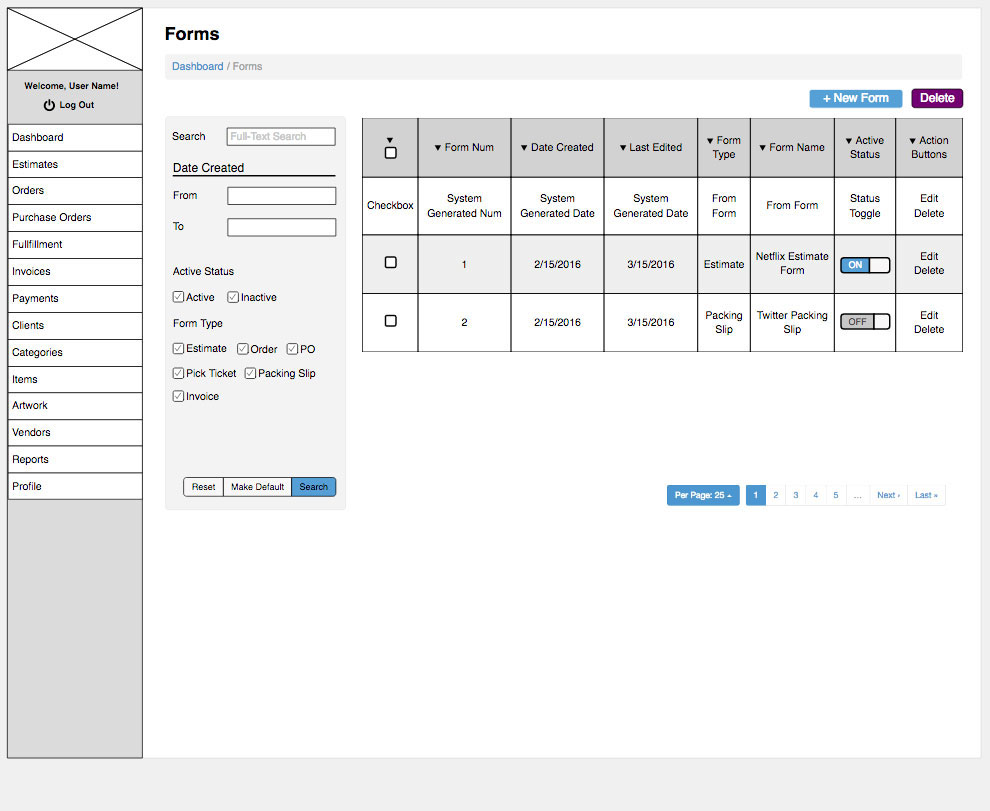Click sort arrow on Action Buttons column

coord(912,141)
